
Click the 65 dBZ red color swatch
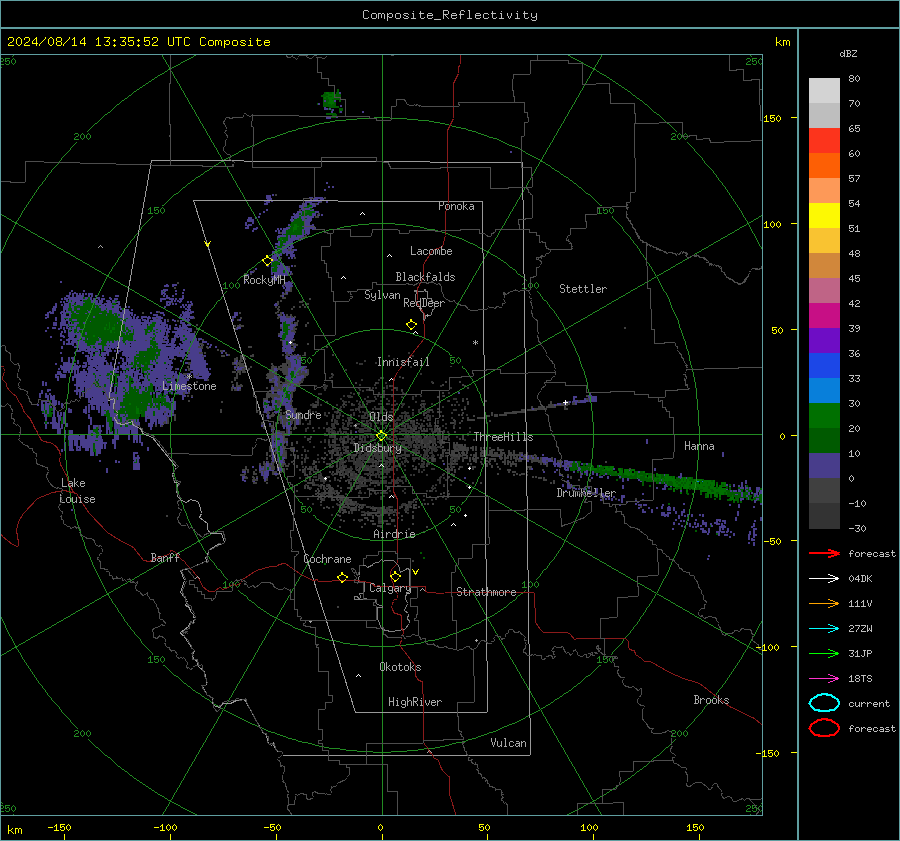click(824, 141)
